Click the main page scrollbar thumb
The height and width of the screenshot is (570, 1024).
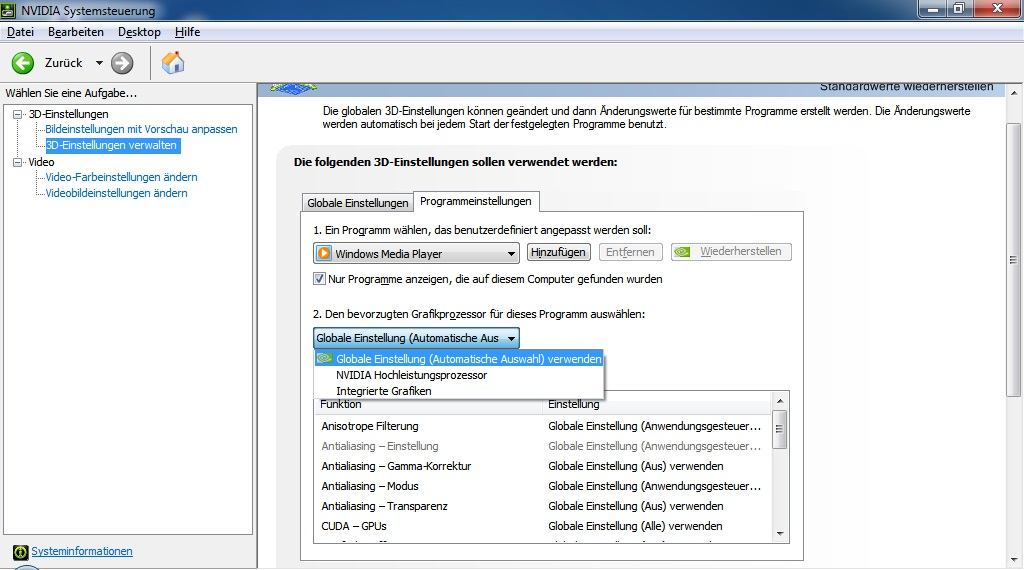(x=1014, y=259)
